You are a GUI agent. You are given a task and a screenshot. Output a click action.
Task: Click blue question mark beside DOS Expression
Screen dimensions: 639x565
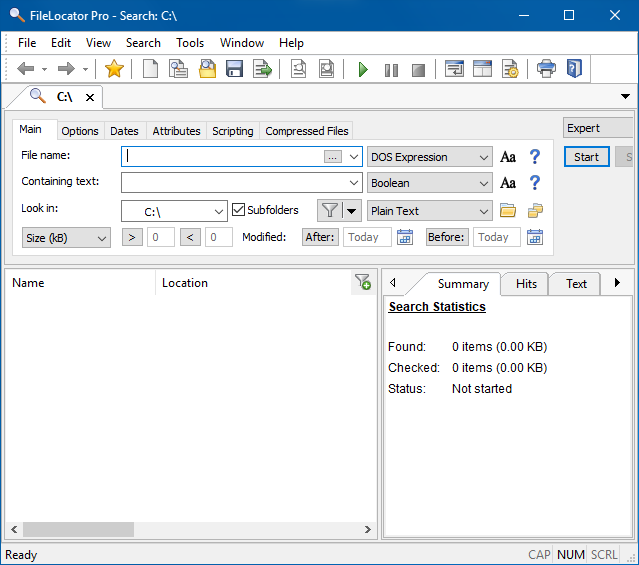[535, 157]
